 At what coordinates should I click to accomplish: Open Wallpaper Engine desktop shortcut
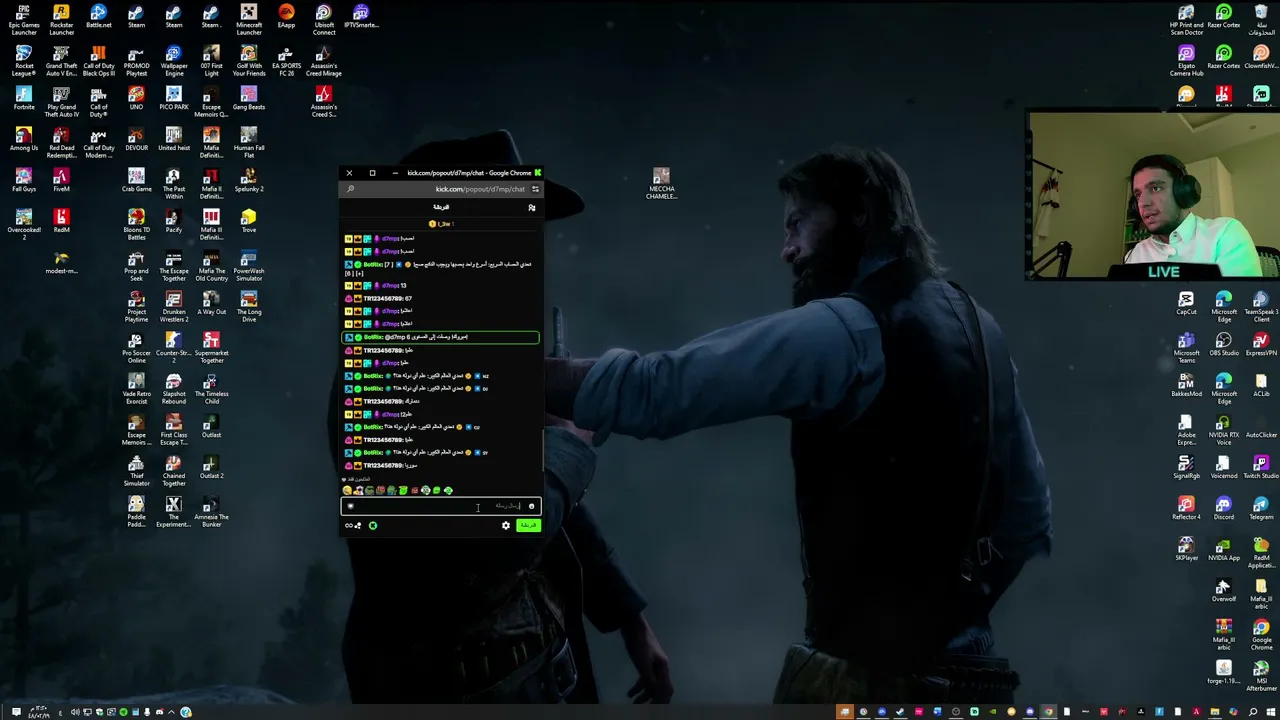click(174, 61)
